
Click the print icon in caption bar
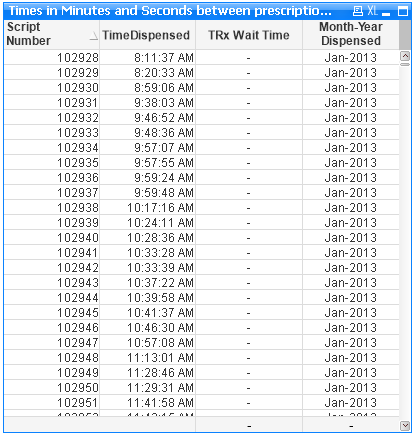[358, 11]
